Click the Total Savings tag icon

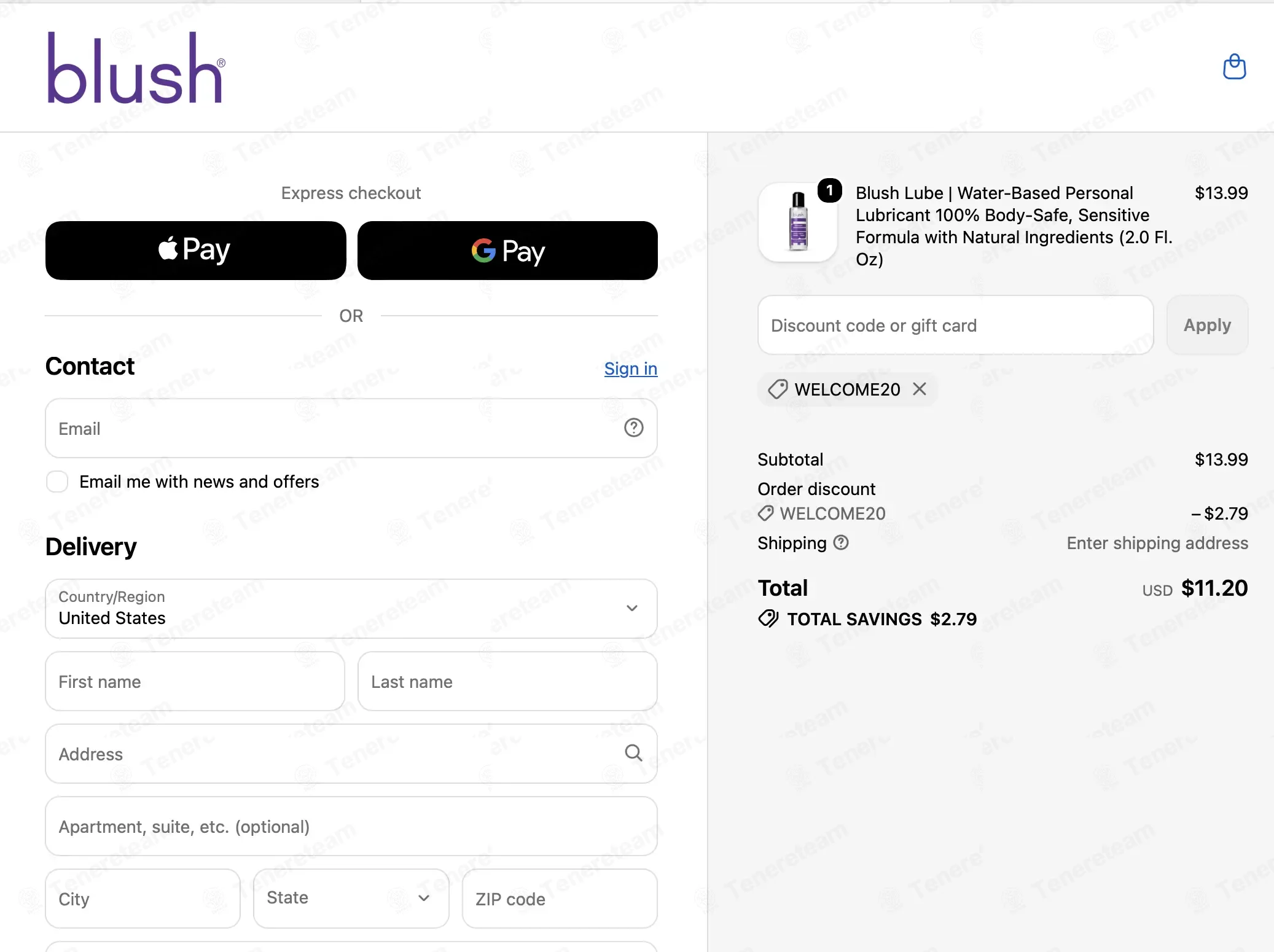coord(768,618)
